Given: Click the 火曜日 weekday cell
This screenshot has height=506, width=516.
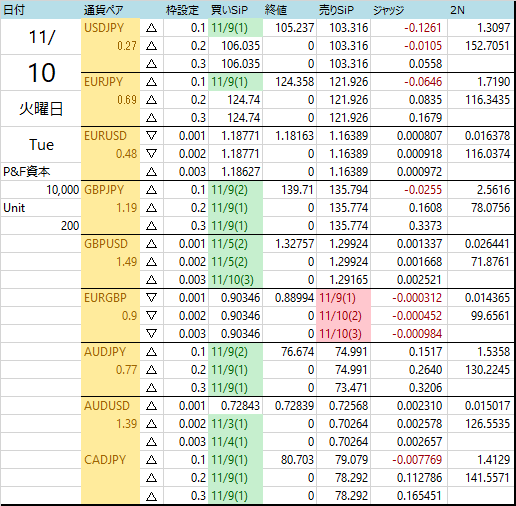Looking at the screenshot, I should click(x=41, y=109).
